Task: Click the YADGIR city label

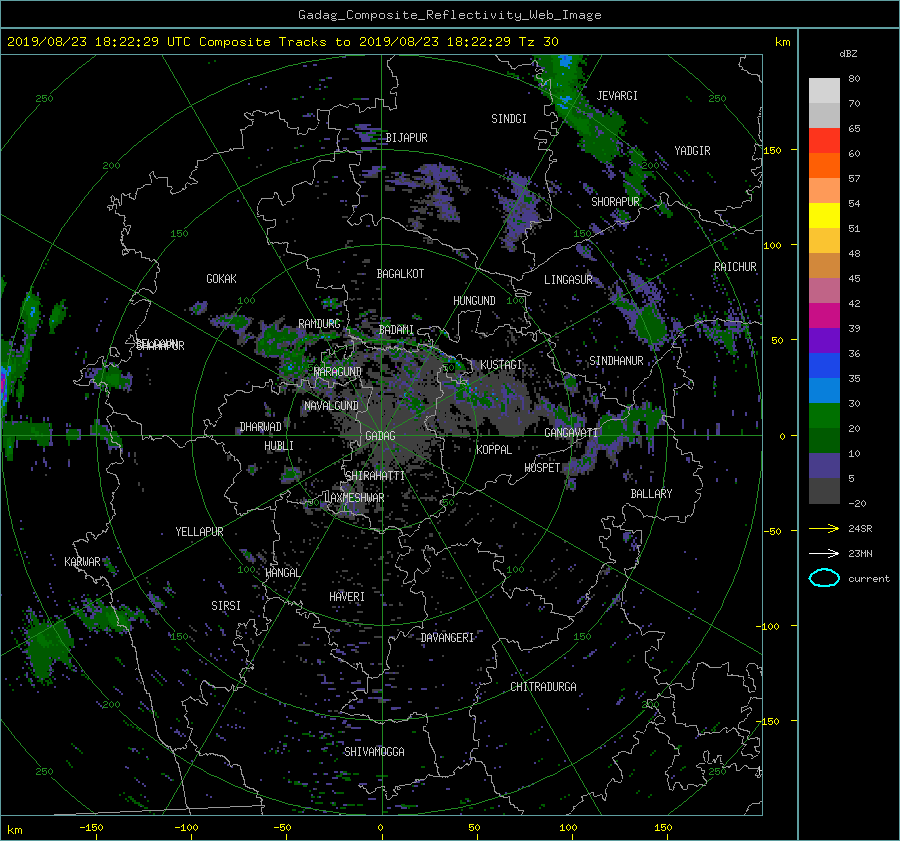Action: pos(692,151)
